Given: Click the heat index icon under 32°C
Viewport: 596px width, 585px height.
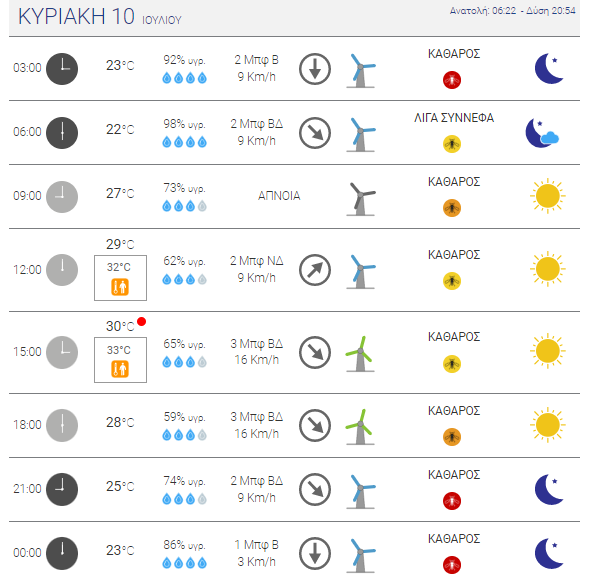Looking at the screenshot, I should (120, 287).
